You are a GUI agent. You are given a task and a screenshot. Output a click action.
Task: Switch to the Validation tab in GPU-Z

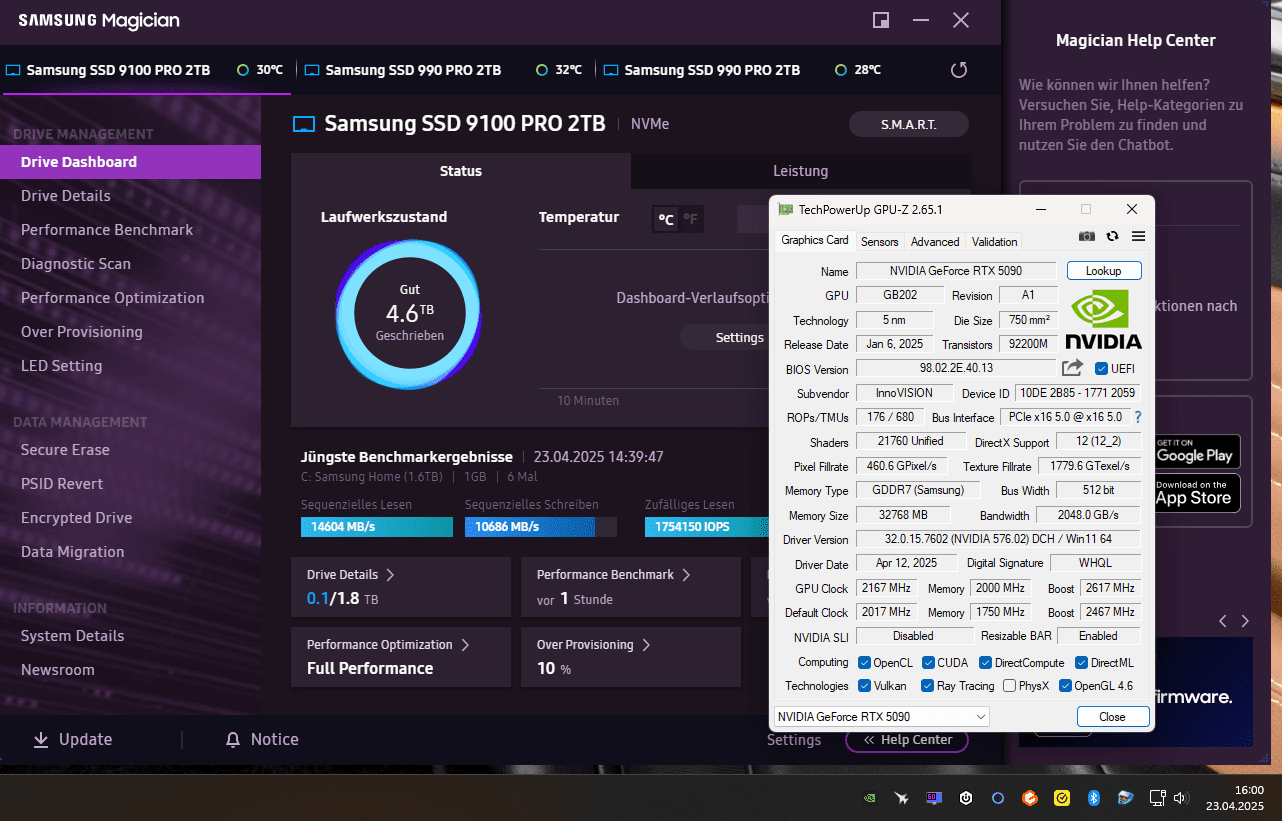[x=995, y=241]
